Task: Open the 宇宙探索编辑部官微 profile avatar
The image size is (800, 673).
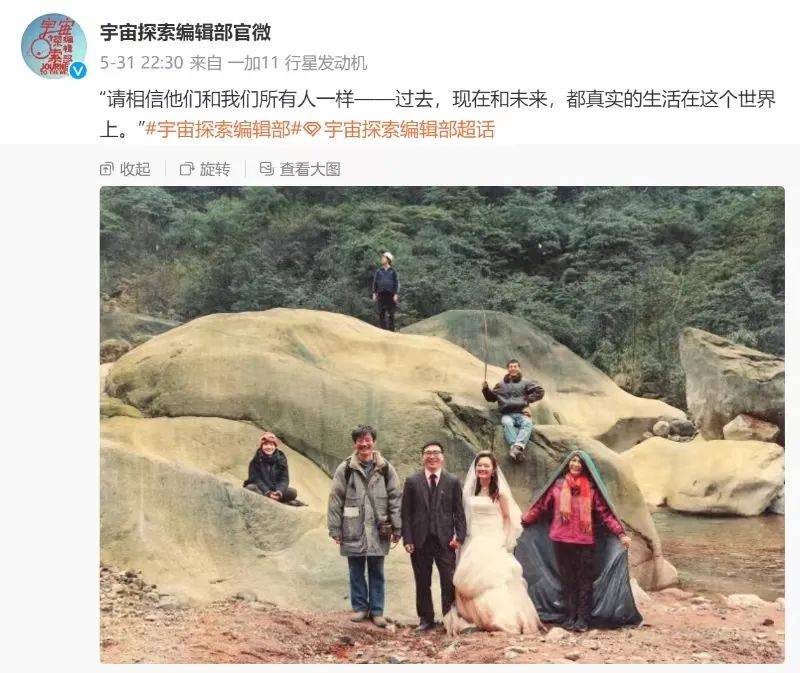Action: [x=54, y=46]
